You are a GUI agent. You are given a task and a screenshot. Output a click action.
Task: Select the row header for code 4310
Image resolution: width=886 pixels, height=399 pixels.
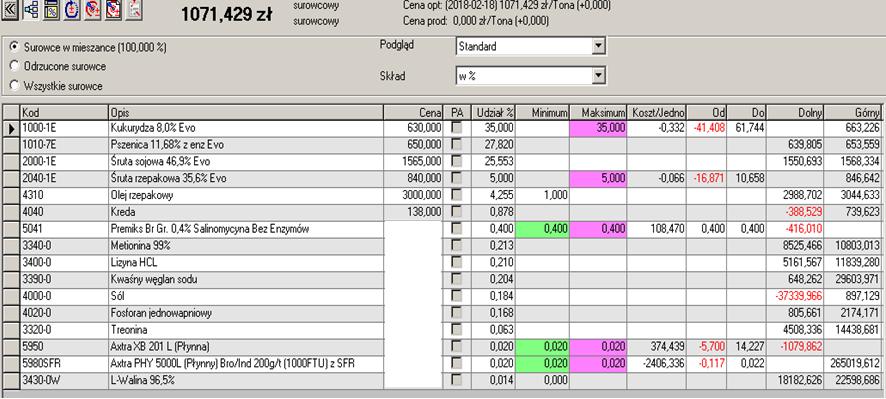[x=11, y=195]
